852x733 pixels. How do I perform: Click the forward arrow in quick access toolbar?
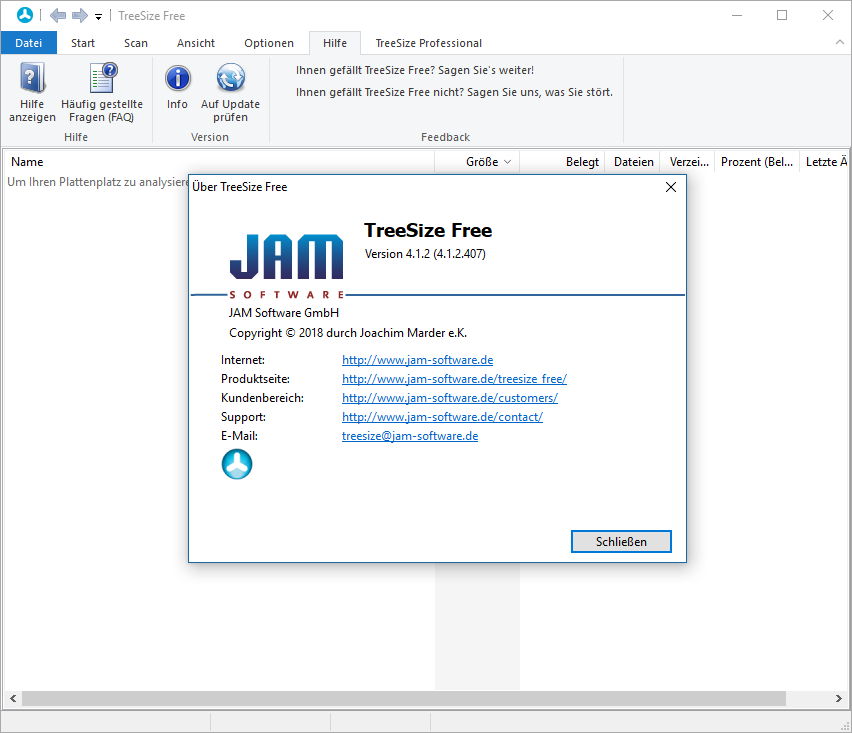(x=80, y=15)
